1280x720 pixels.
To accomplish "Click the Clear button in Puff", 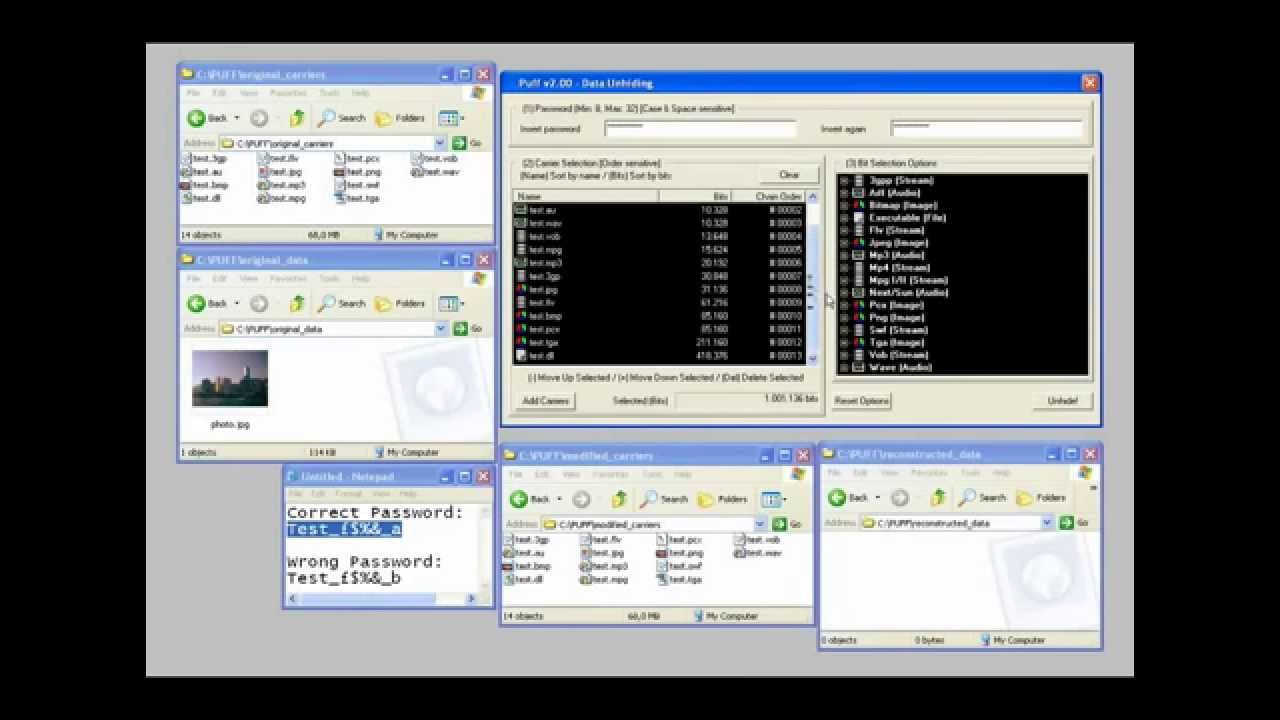I will click(789, 174).
